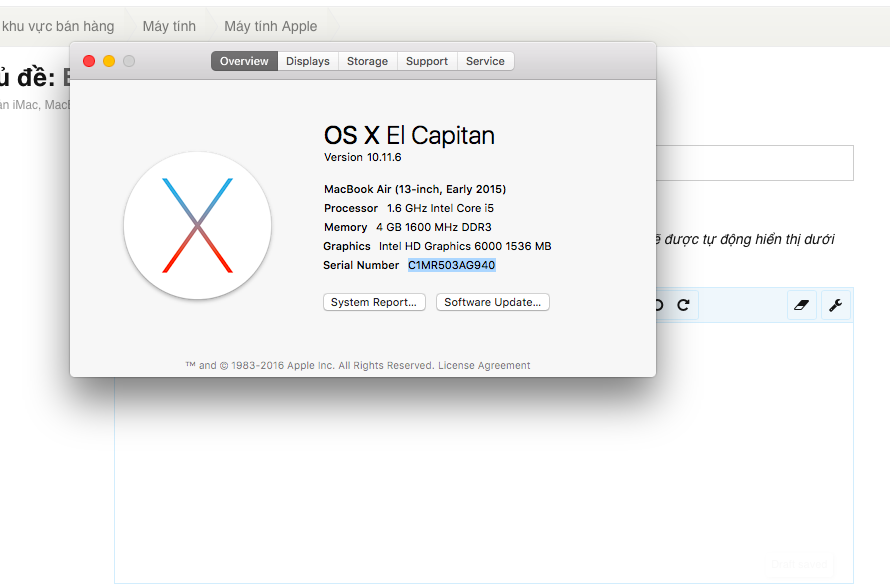Viewport: 890px width, 588px height.
Task: Open the Máy tính breadcrumb link
Action: 169,26
